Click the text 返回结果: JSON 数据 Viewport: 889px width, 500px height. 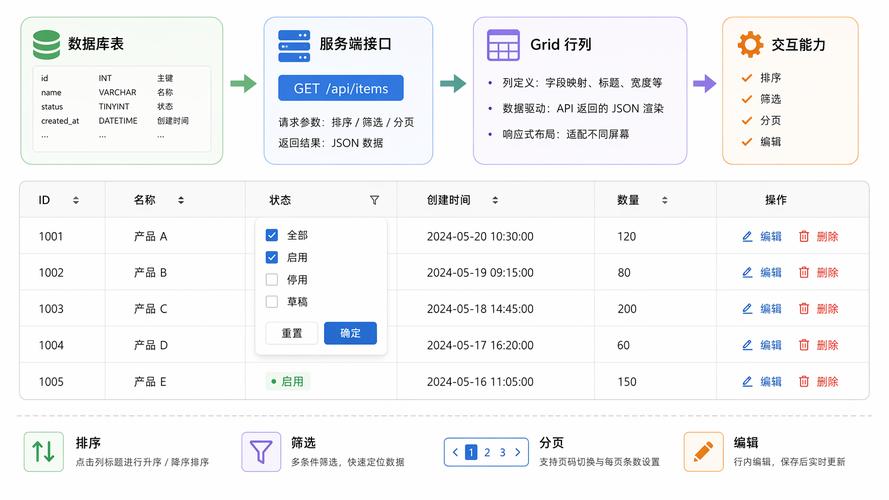(331, 143)
